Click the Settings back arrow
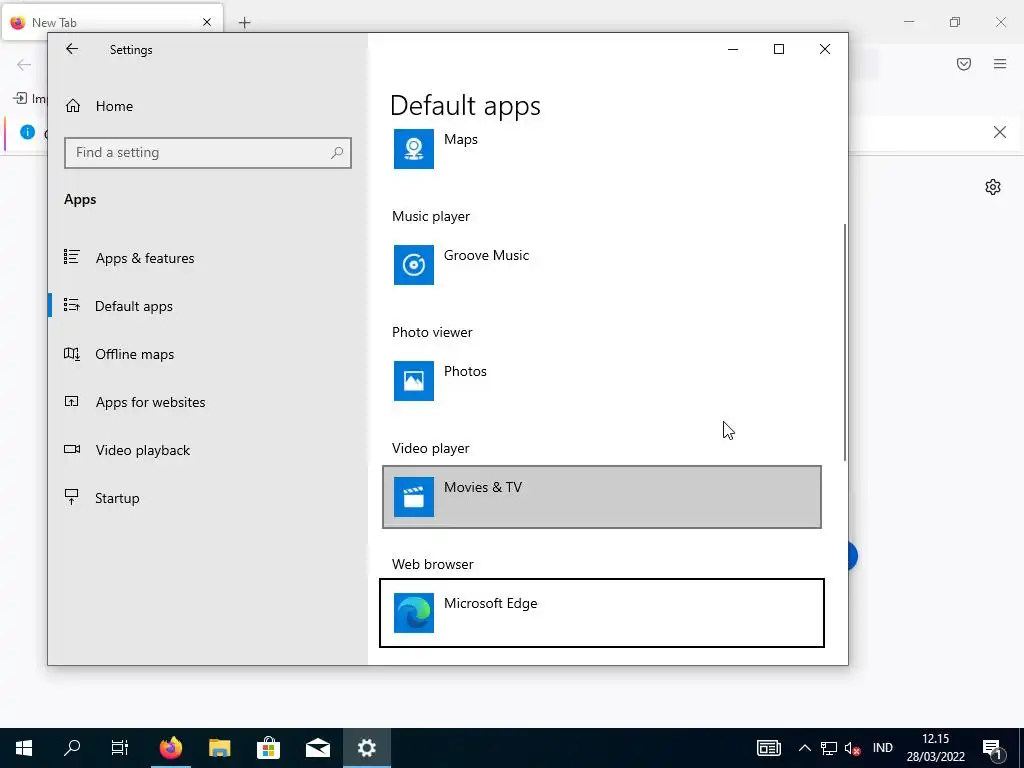The height and width of the screenshot is (768, 1024). click(x=72, y=49)
